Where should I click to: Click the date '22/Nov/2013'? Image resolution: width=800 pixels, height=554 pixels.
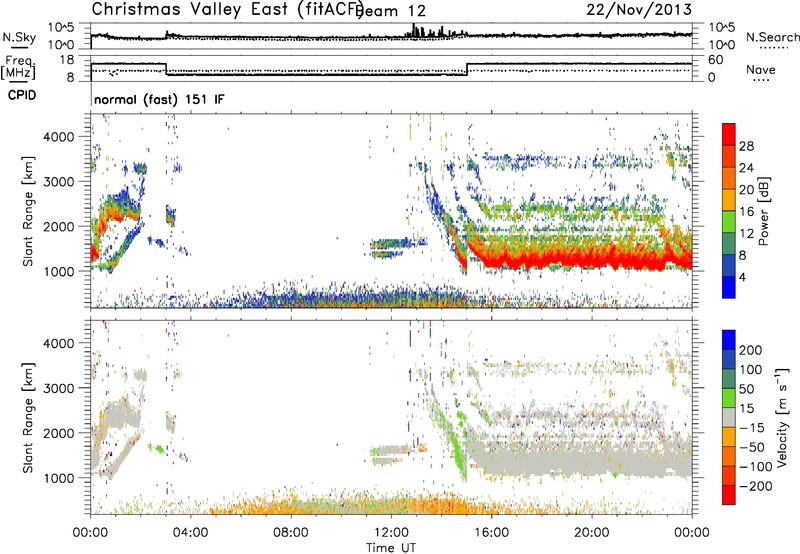pos(639,9)
